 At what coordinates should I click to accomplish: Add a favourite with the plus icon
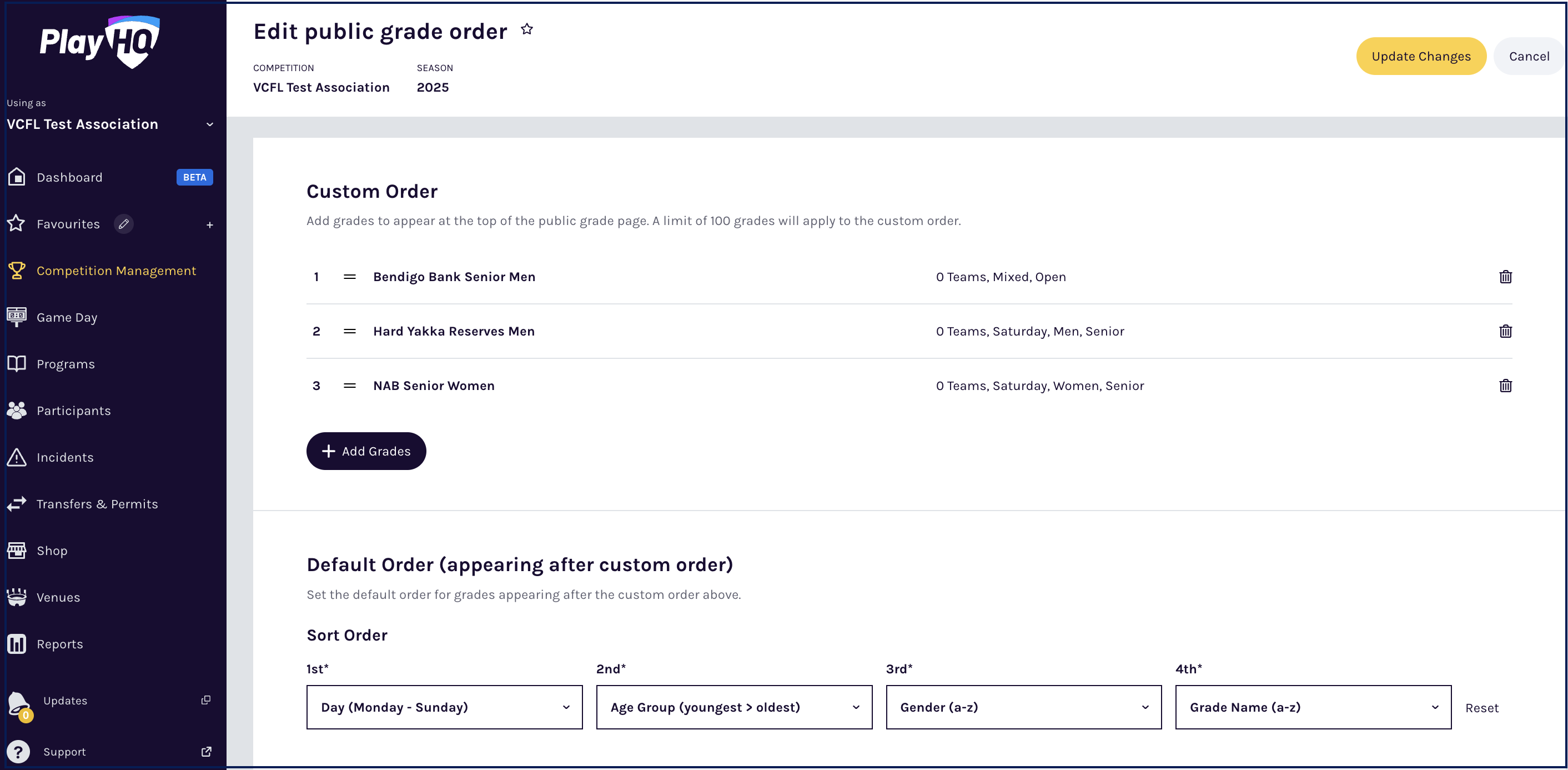click(x=209, y=225)
